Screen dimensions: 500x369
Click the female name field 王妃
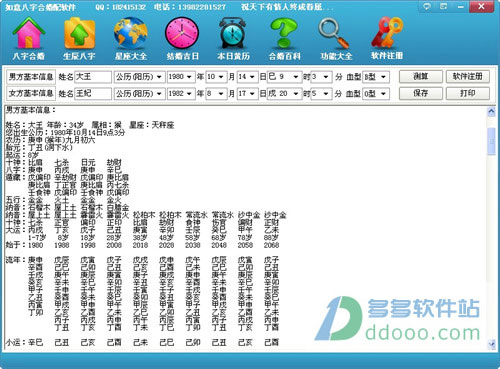(x=93, y=94)
